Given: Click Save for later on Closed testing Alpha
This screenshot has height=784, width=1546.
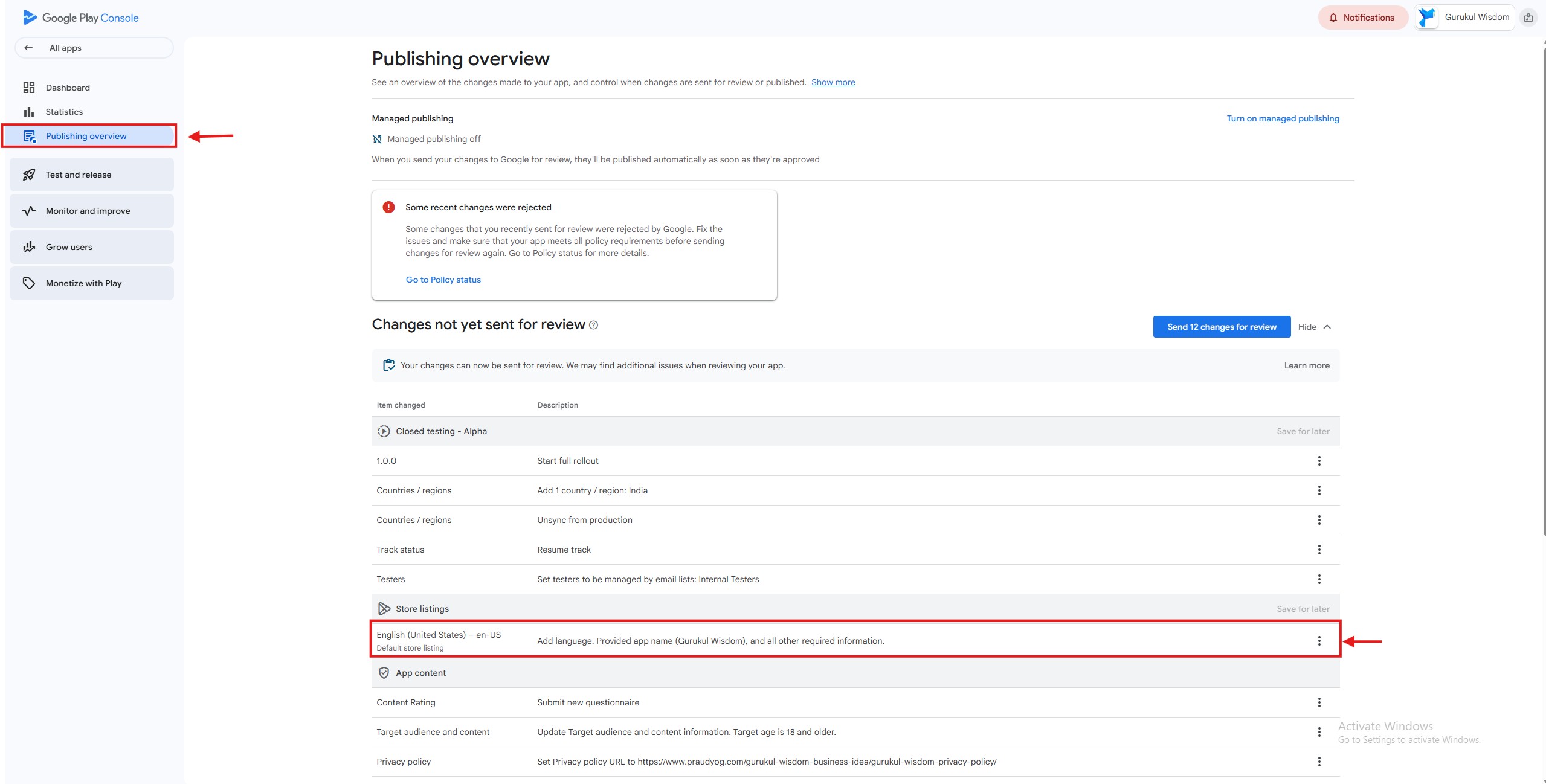Looking at the screenshot, I should pos(1303,431).
